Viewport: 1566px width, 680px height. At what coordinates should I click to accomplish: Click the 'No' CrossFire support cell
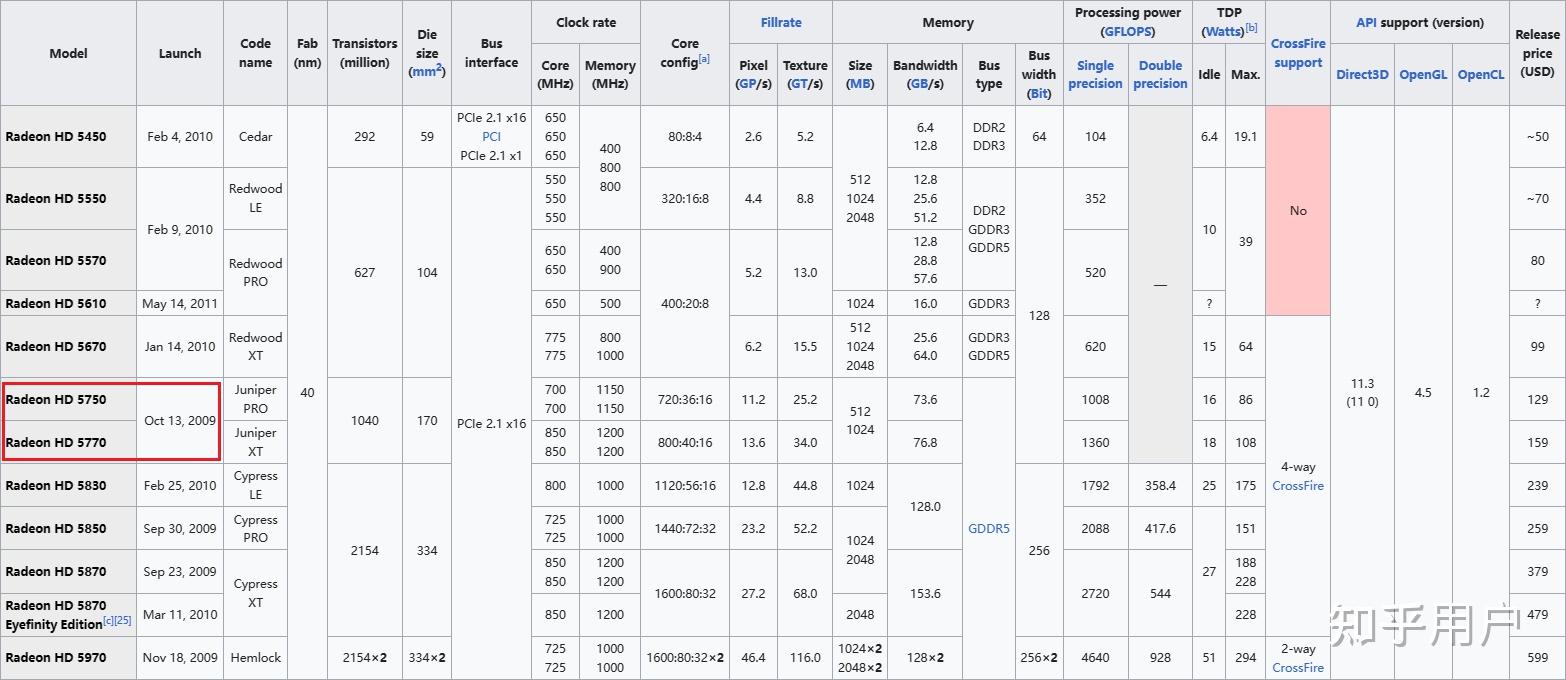(1298, 211)
